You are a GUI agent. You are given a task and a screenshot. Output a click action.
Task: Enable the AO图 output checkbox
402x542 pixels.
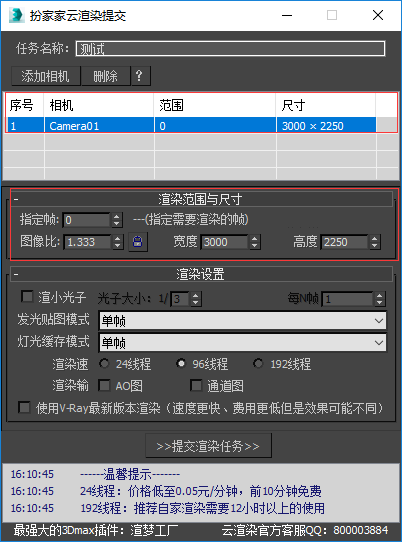[104, 385]
